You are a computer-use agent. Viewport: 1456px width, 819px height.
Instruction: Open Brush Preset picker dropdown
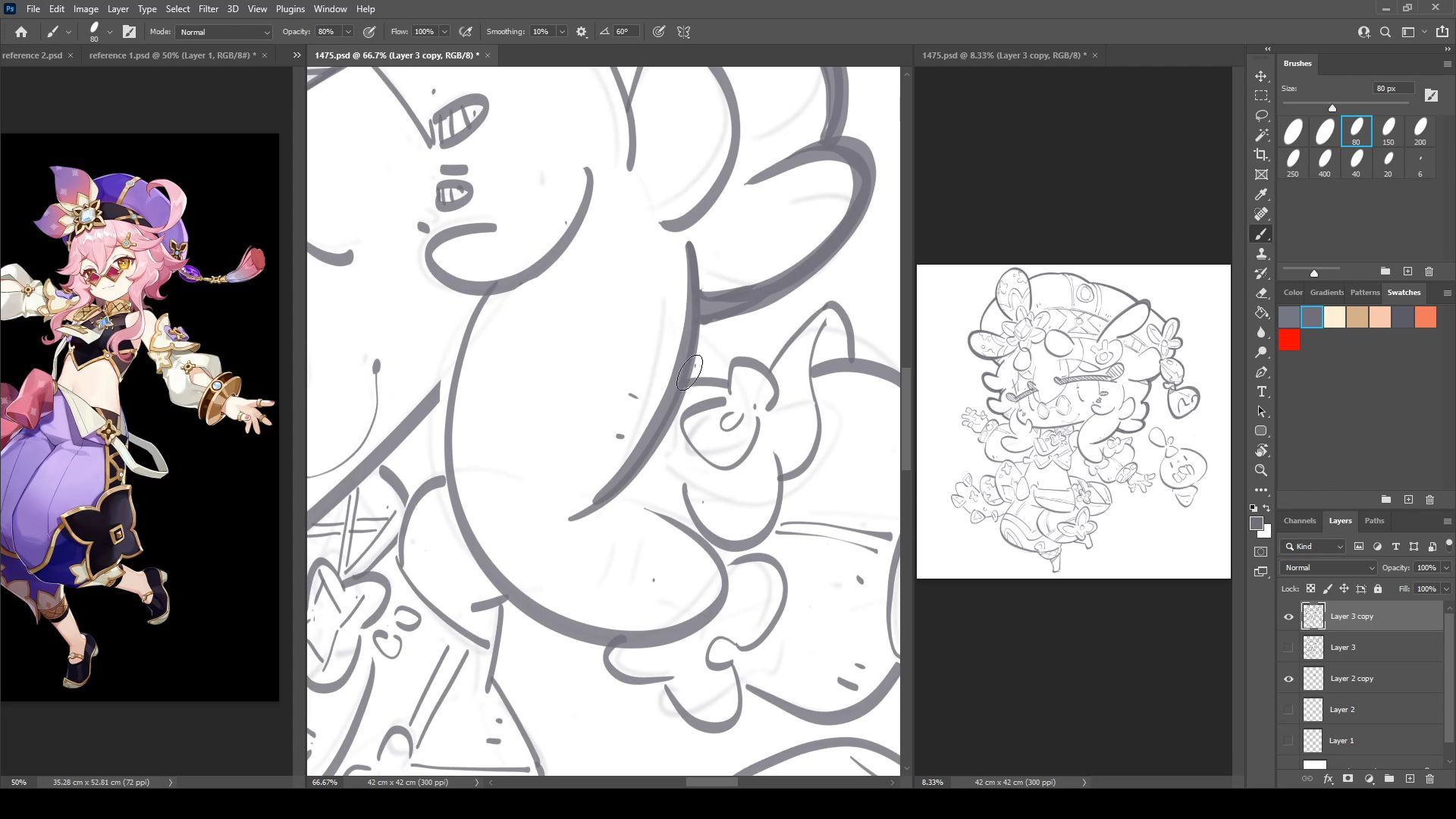110,32
